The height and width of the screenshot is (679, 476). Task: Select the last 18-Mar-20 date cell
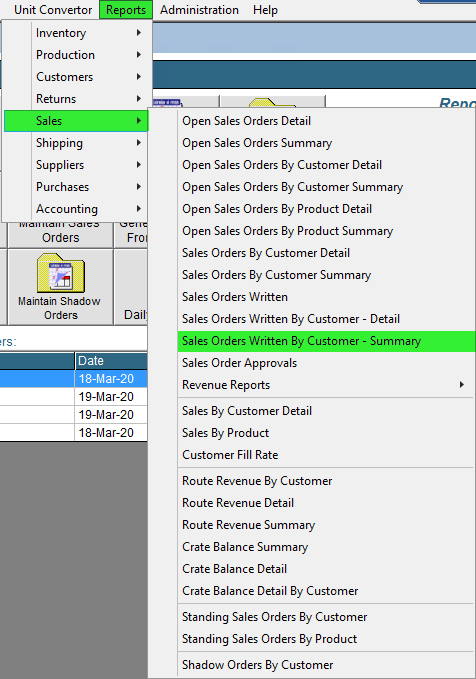111,433
